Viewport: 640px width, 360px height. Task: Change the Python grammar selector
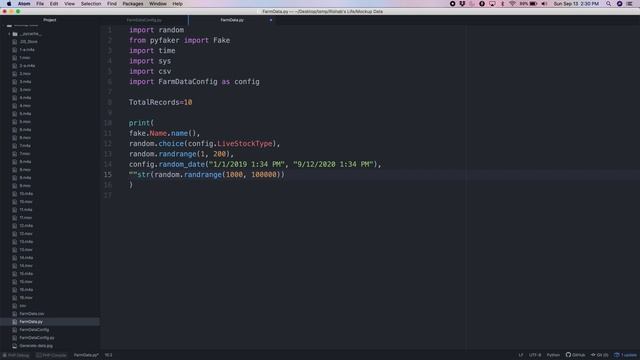pos(553,355)
